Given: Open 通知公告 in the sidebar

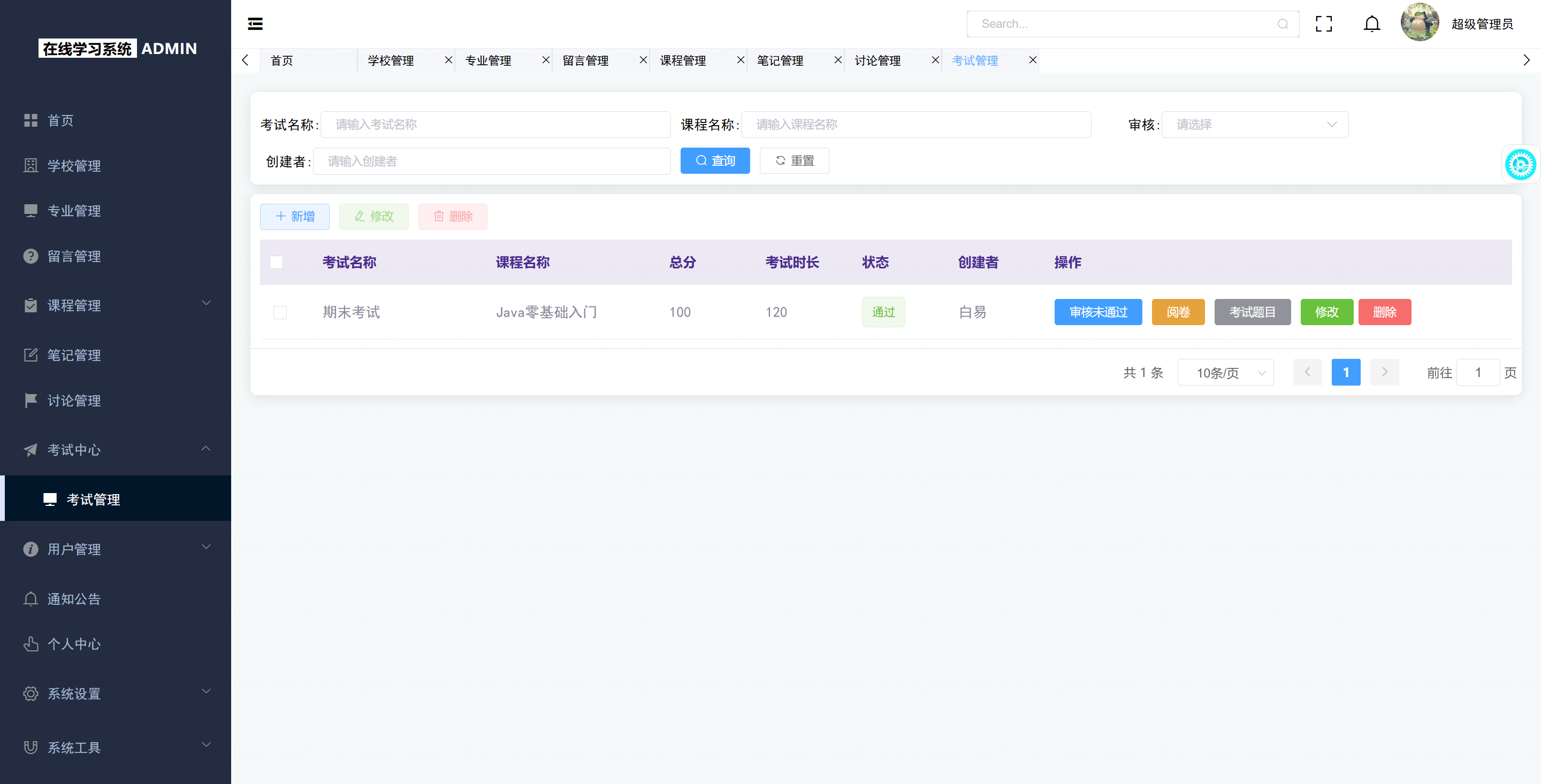Looking at the screenshot, I should coord(74,598).
